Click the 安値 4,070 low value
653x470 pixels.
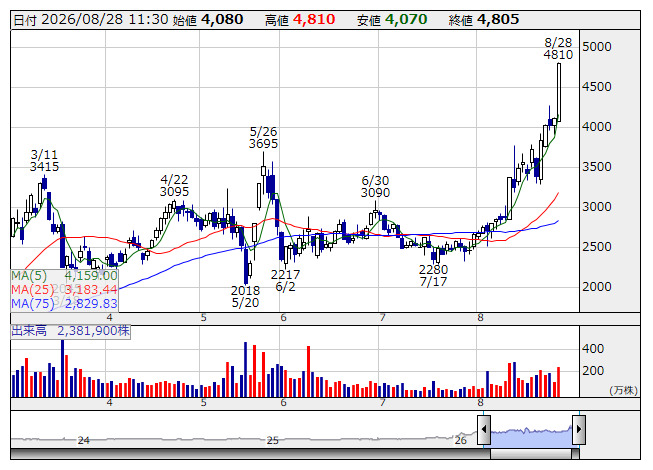[x=392, y=20]
